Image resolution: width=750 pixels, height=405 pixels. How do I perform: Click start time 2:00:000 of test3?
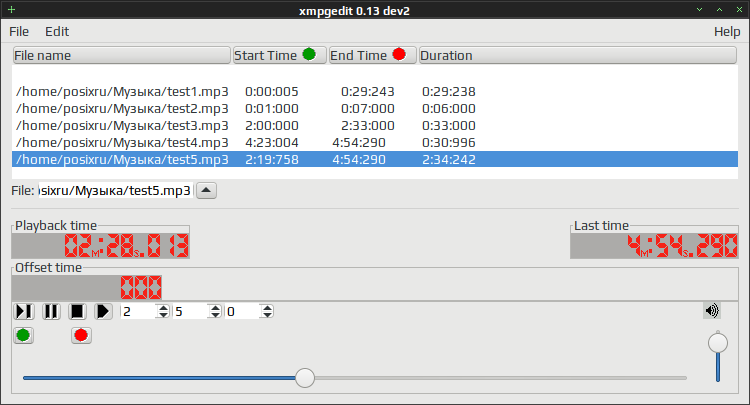click(272, 126)
